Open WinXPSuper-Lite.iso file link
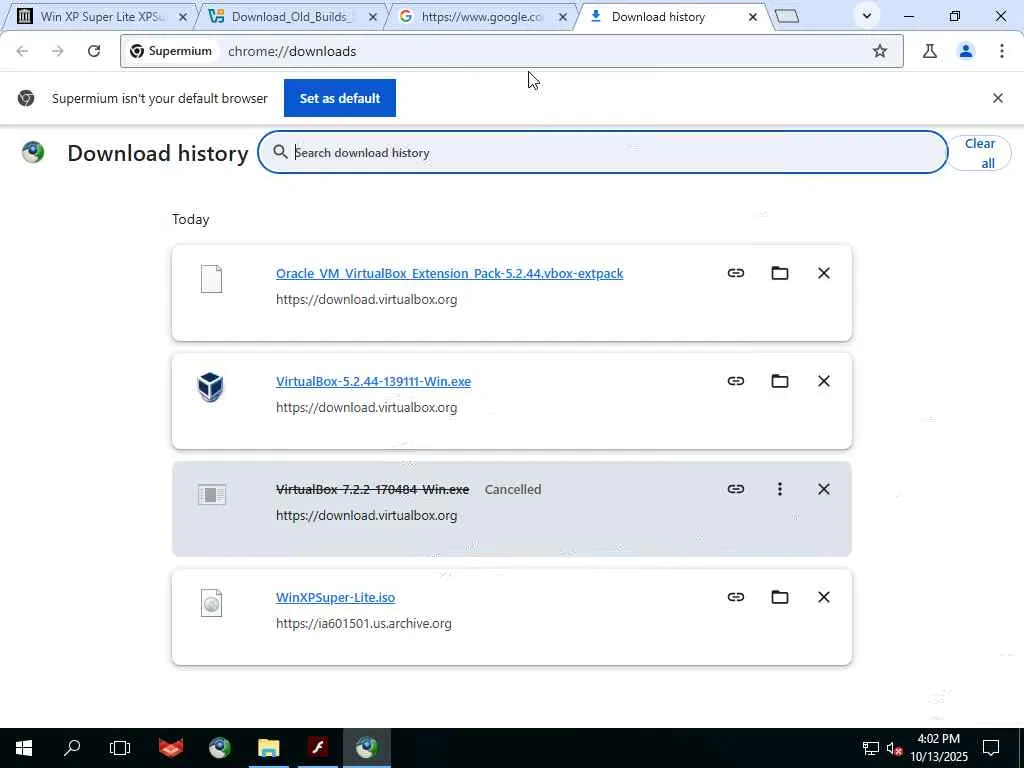 click(x=335, y=598)
